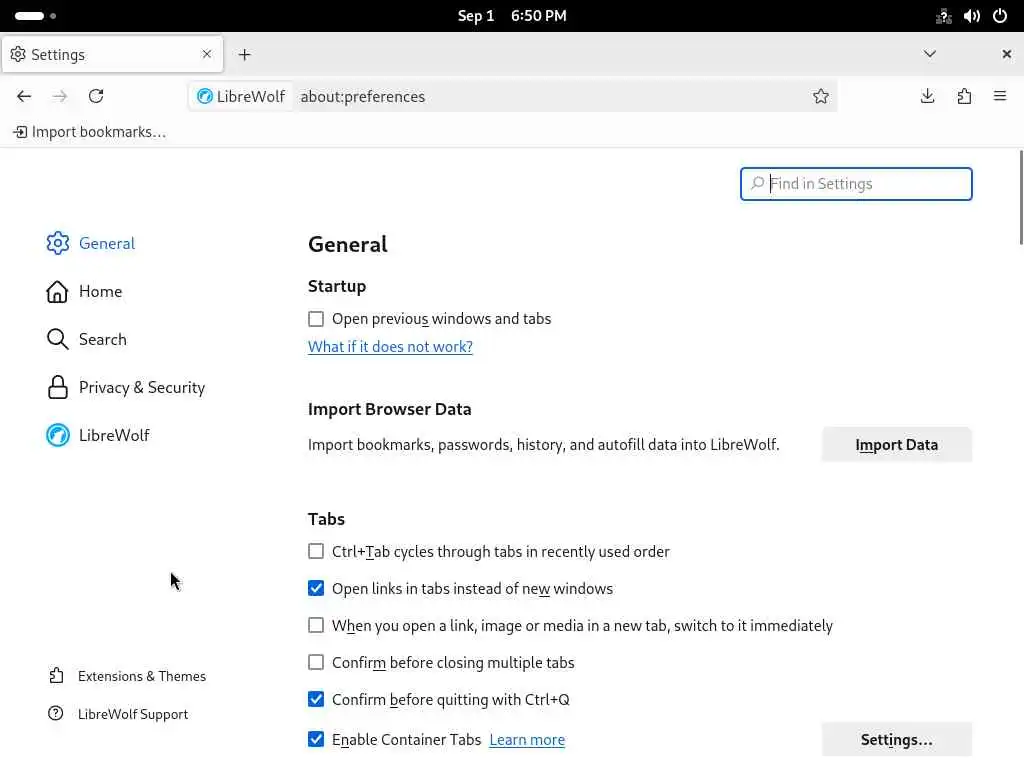This screenshot has height=768, width=1024.
Task: Disable Confirm before quitting with Ctrl+Q
Action: coord(316,699)
